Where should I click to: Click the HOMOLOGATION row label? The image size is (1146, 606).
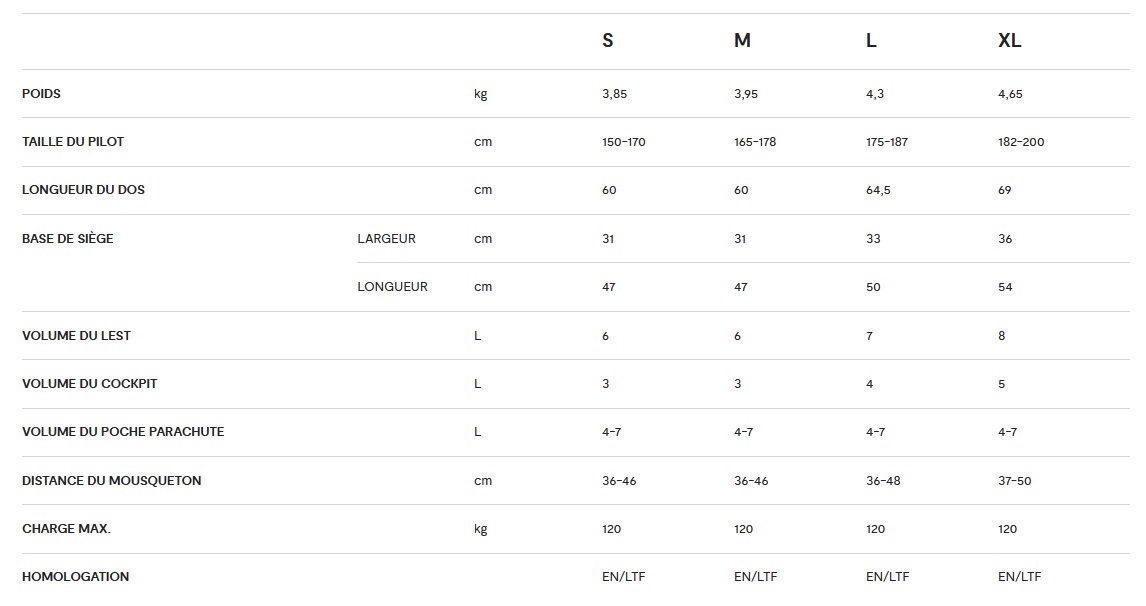75,577
